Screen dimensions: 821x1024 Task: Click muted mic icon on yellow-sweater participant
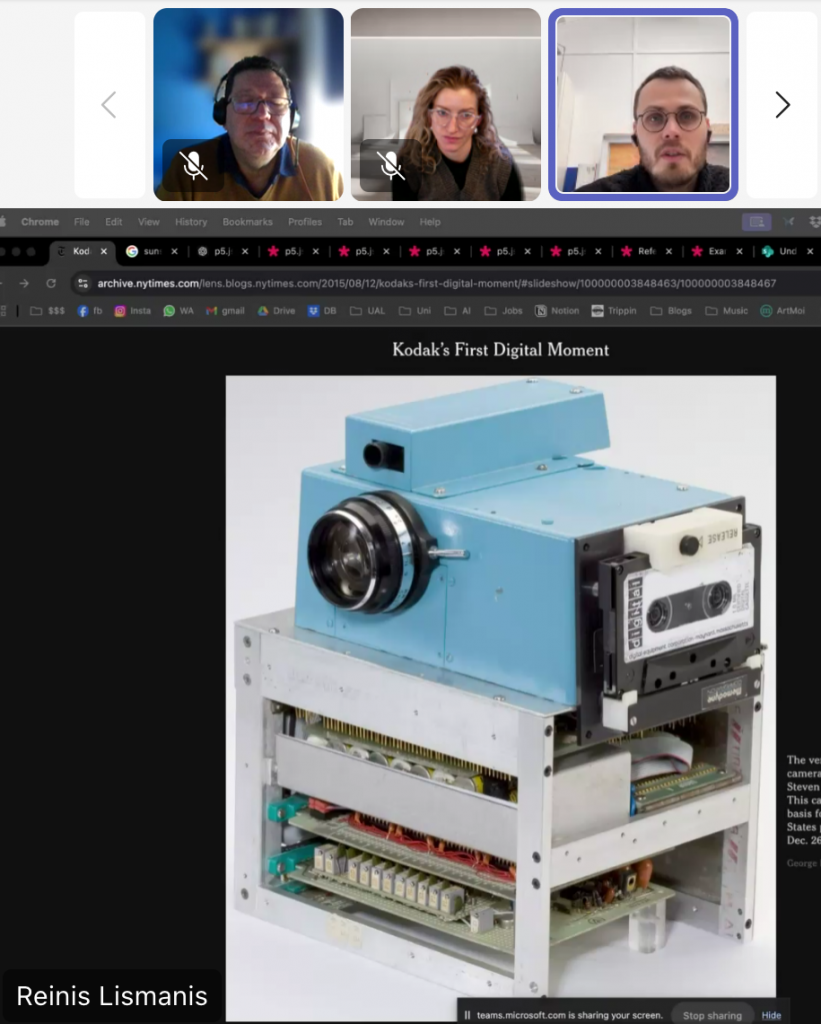pyautogui.click(x=193, y=166)
